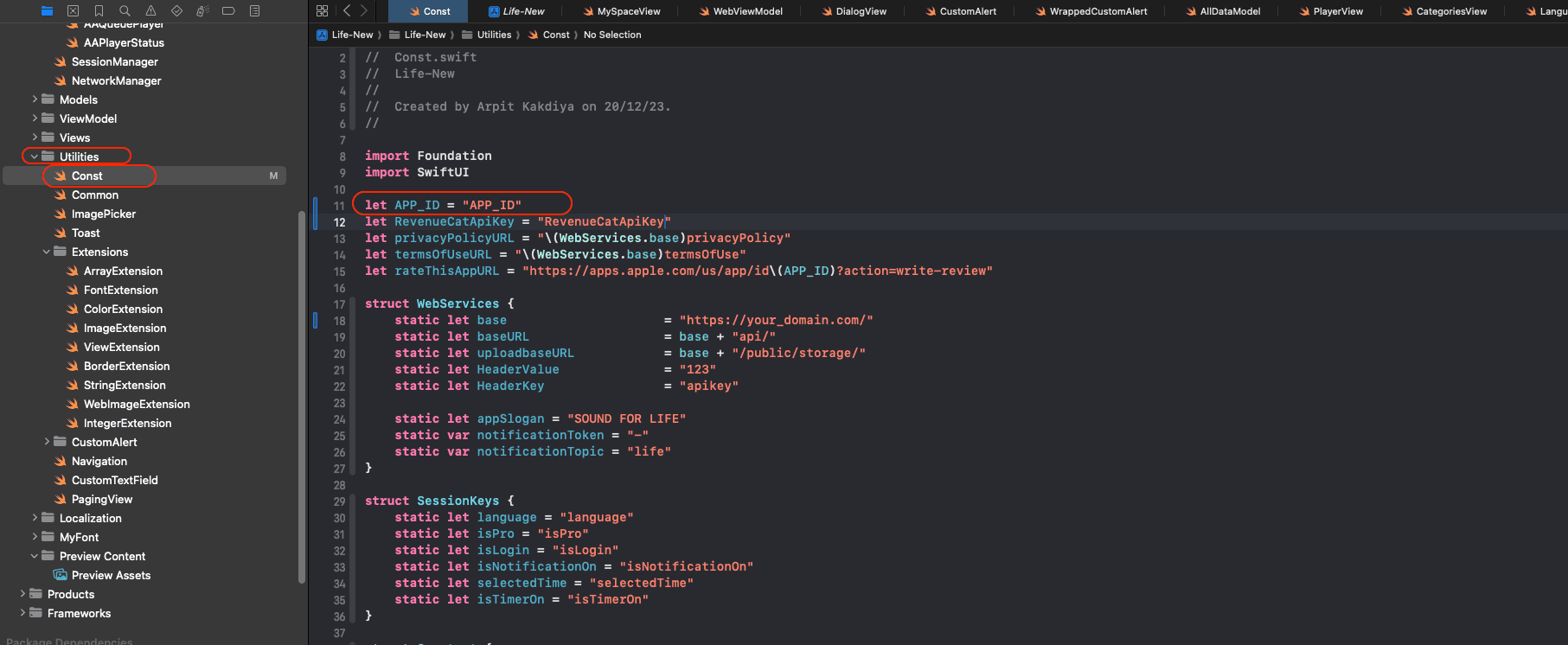Viewport: 1568px width, 645px height.
Task: Click line number 18 in the gutter
Action: tap(340, 321)
